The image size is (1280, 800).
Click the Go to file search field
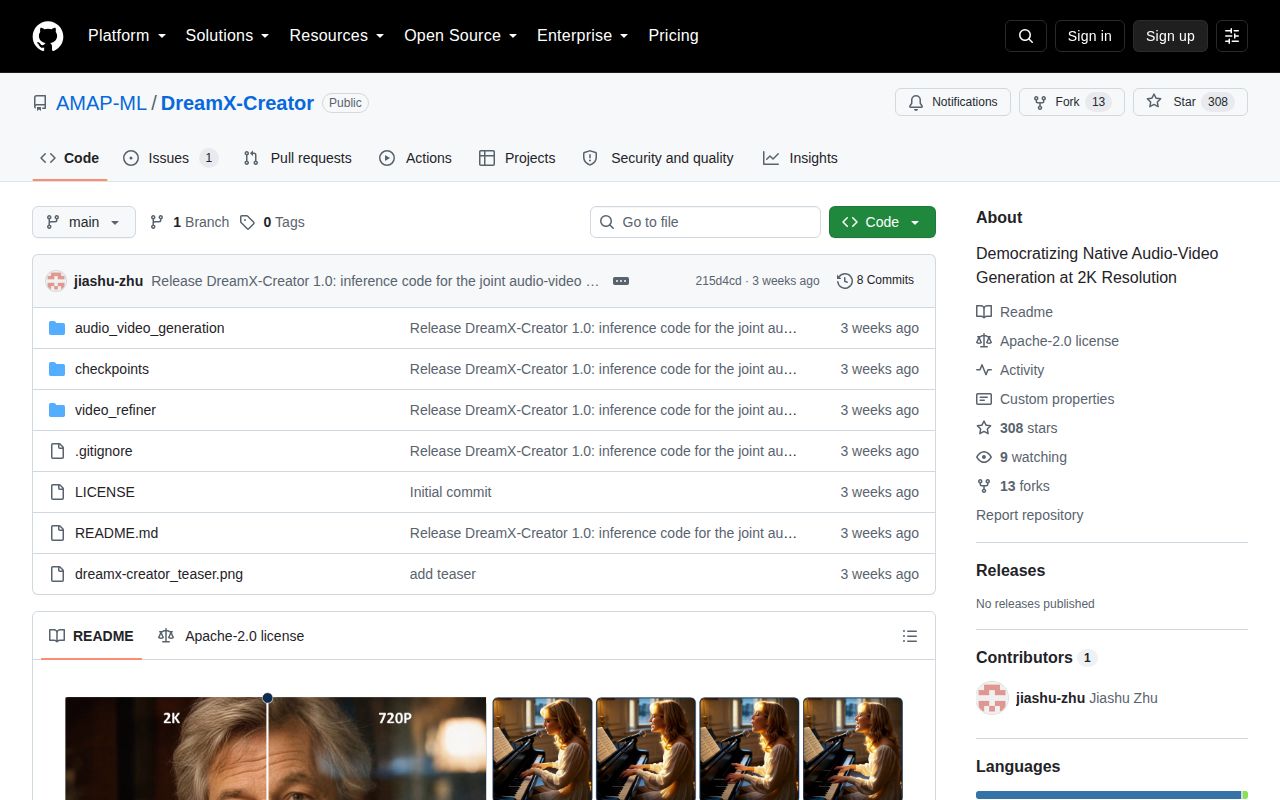(705, 222)
